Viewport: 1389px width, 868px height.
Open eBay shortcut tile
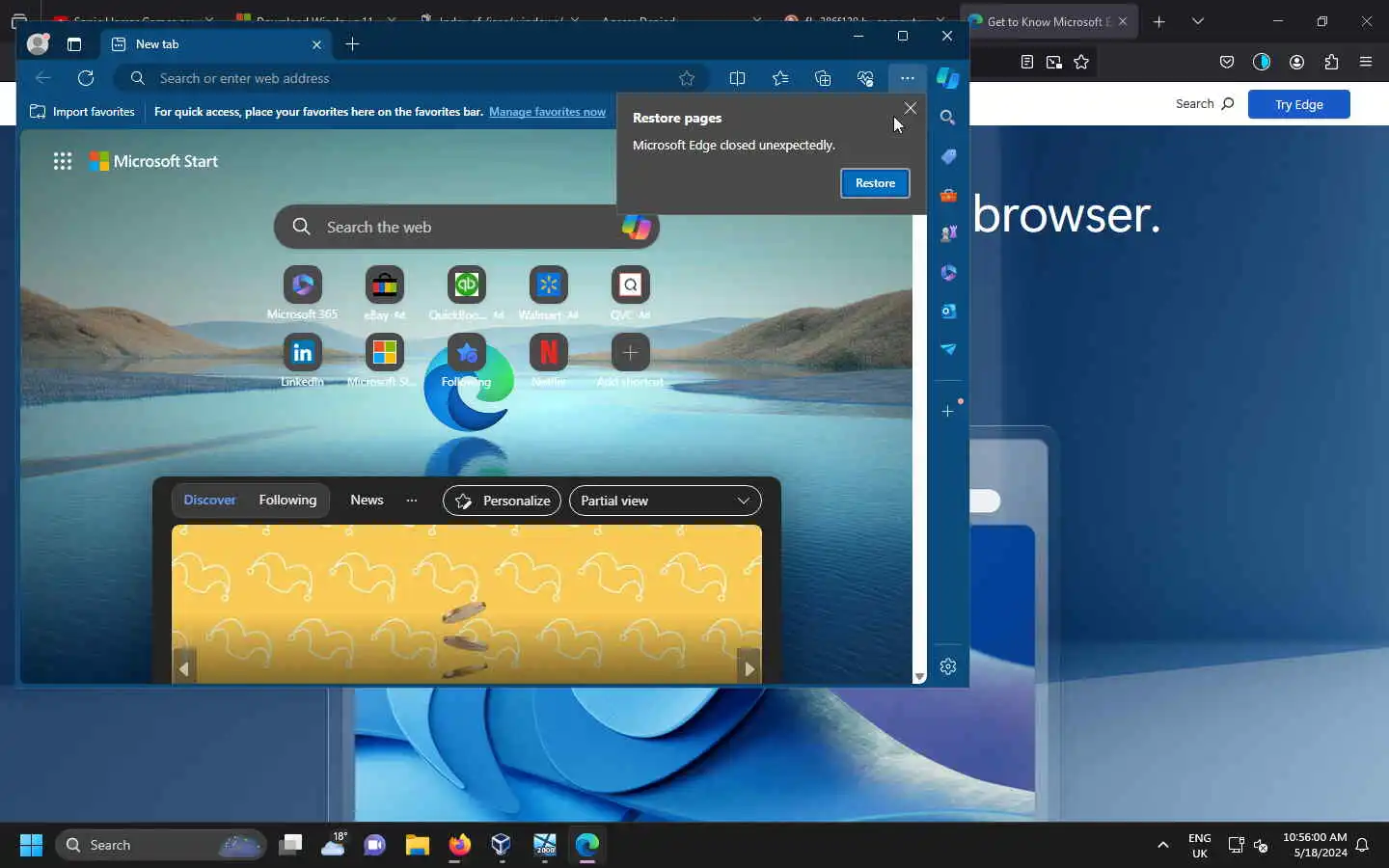(x=384, y=285)
